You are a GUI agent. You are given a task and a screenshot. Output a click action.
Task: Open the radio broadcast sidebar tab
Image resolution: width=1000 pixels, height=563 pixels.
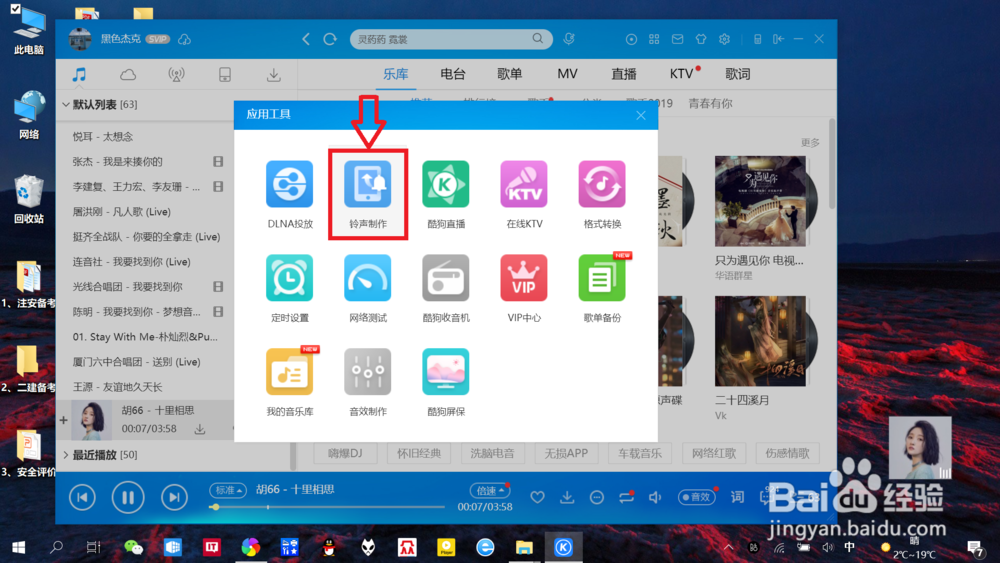(x=177, y=75)
